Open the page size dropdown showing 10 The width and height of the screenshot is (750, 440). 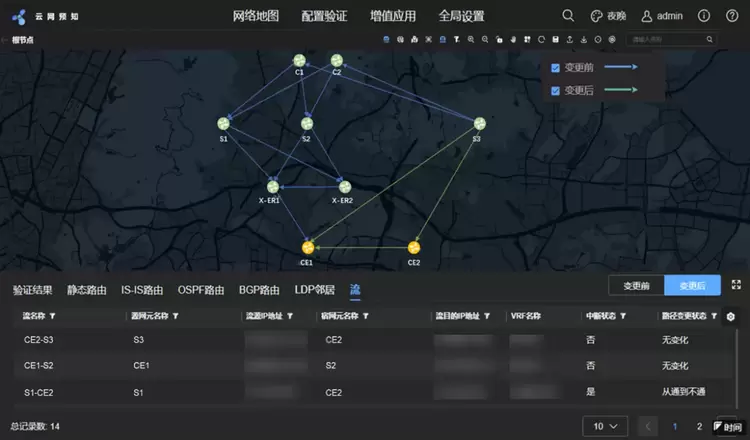[x=604, y=426]
